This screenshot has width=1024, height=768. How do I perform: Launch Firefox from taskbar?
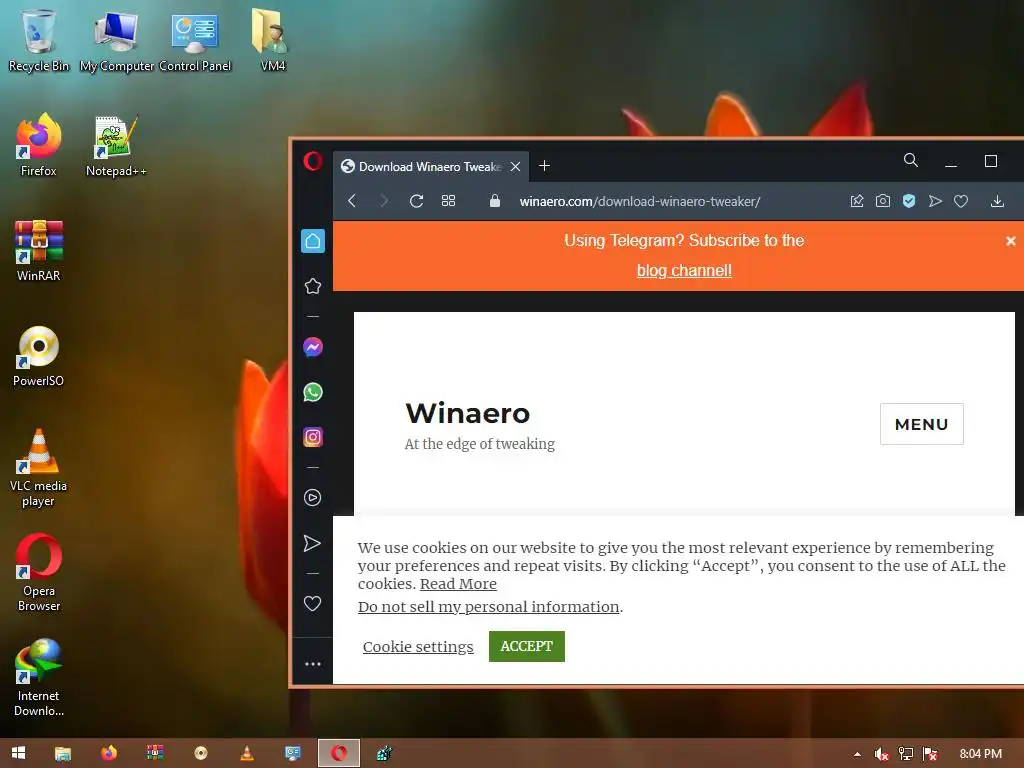pyautogui.click(x=109, y=753)
